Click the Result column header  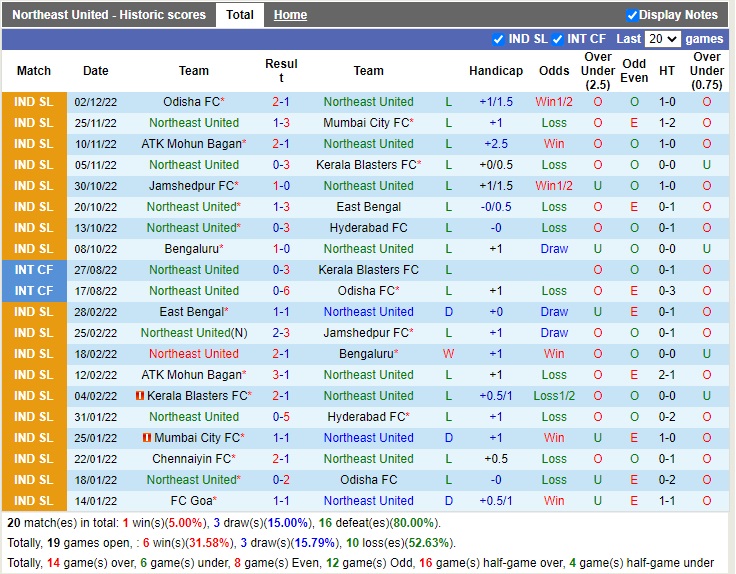tap(281, 71)
